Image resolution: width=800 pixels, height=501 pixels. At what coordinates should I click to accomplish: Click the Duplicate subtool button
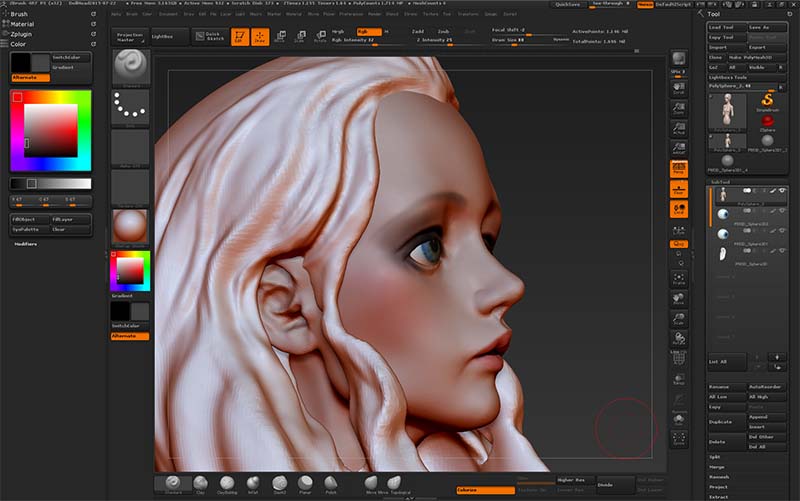point(727,422)
